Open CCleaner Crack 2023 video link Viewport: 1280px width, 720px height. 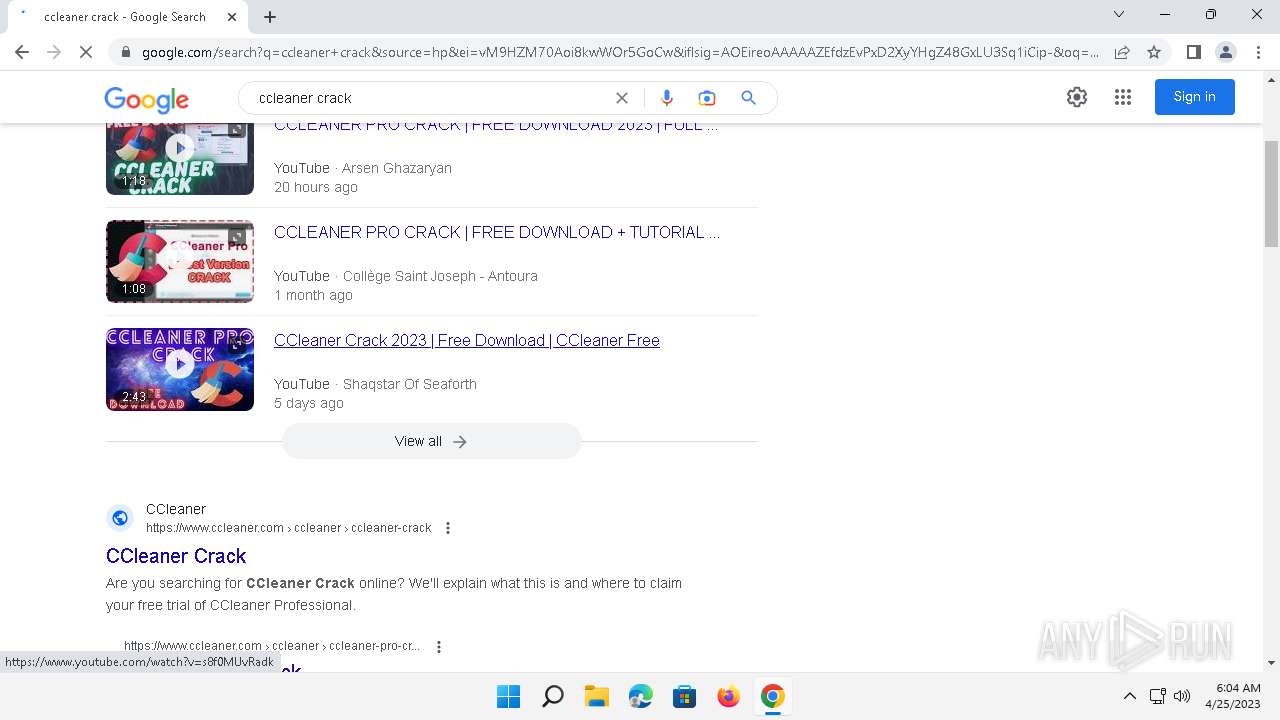click(x=467, y=340)
